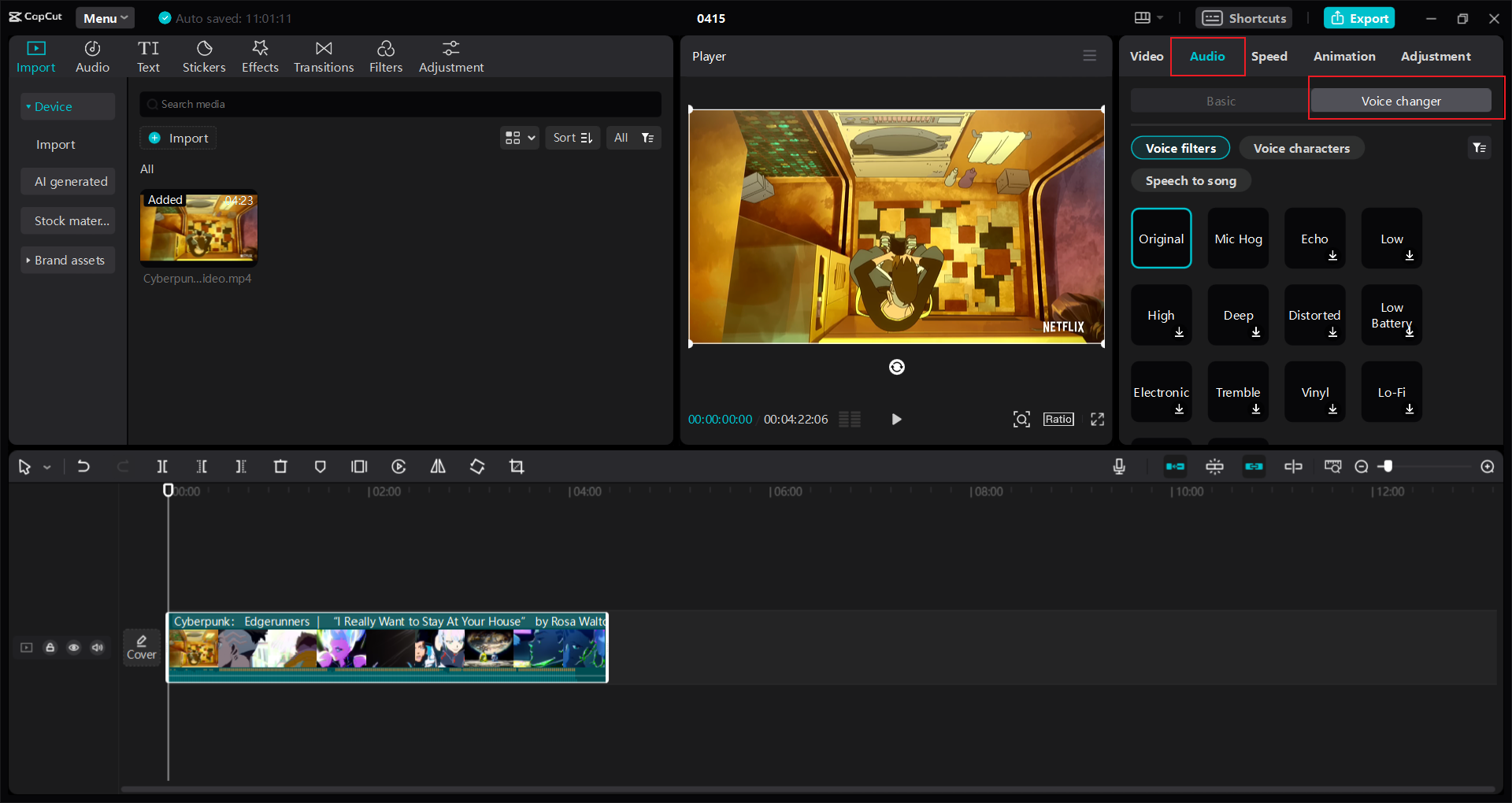
Task: Open the Adjustment tab in top toolbar
Action: [x=451, y=57]
